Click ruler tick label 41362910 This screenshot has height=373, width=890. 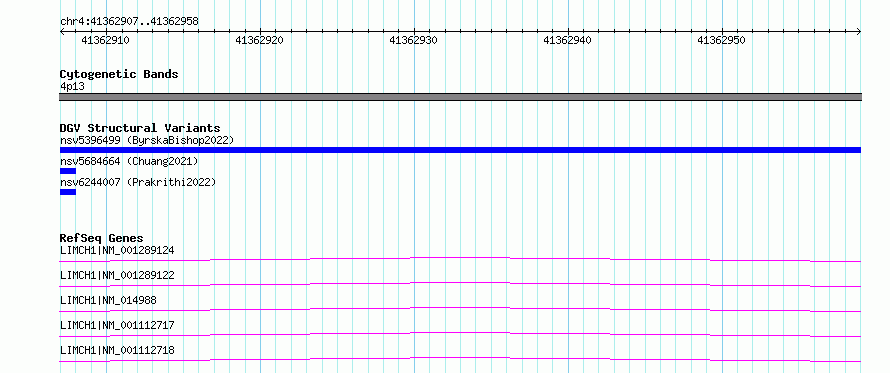click(105, 40)
